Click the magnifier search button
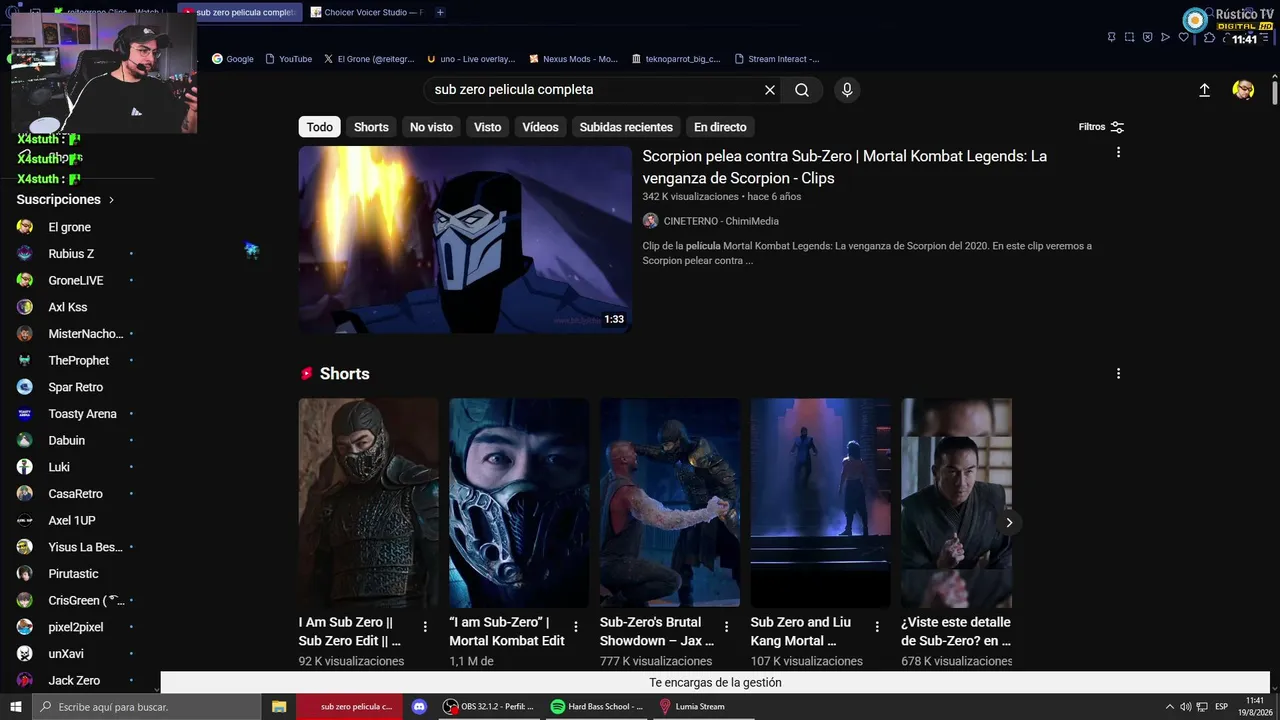The width and height of the screenshot is (1280, 720). tap(802, 90)
